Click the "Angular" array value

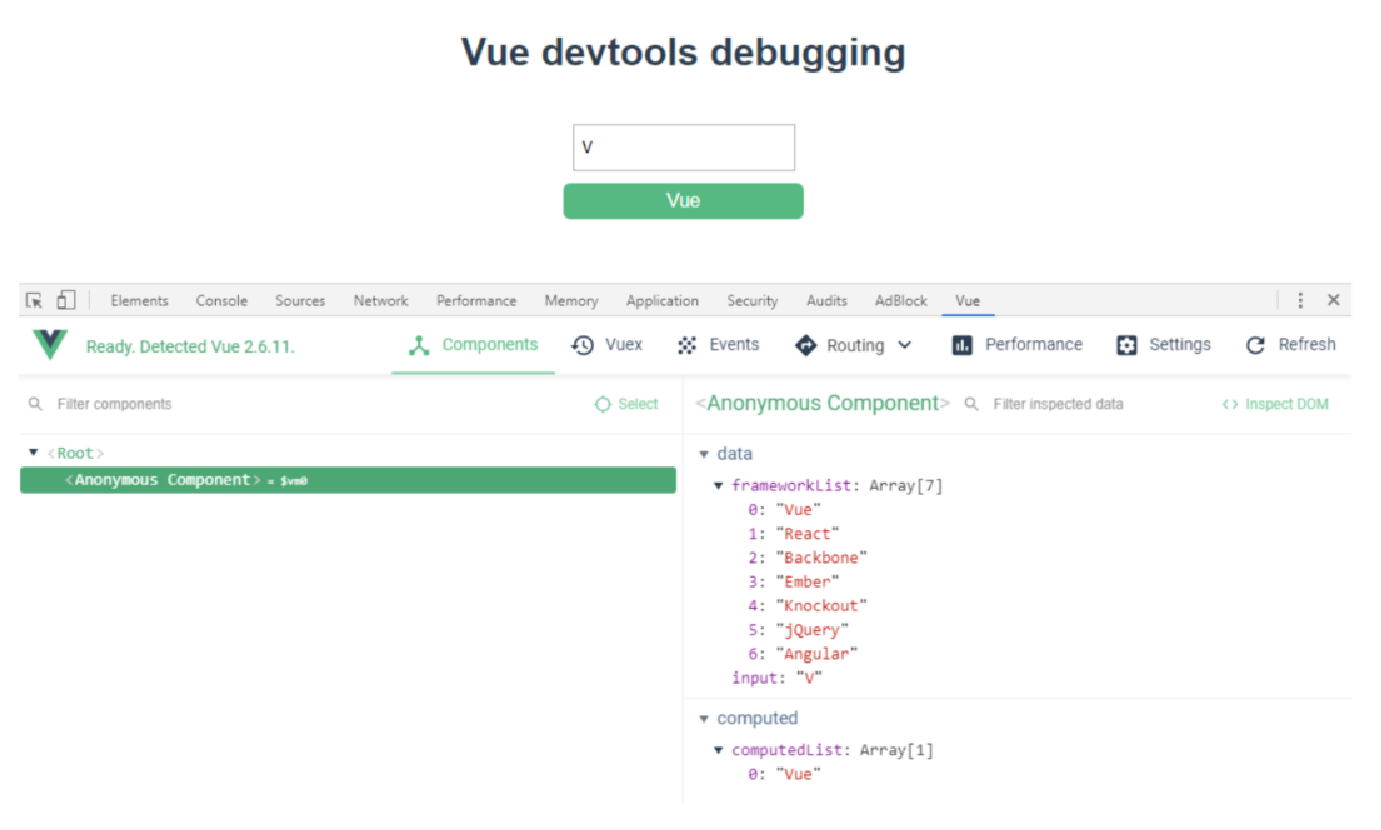click(x=816, y=654)
